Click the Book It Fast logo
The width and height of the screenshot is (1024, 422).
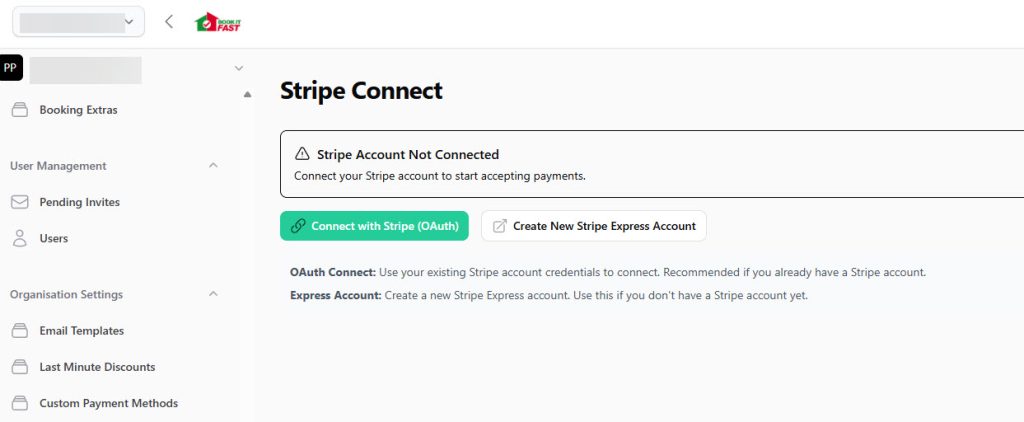pos(217,22)
